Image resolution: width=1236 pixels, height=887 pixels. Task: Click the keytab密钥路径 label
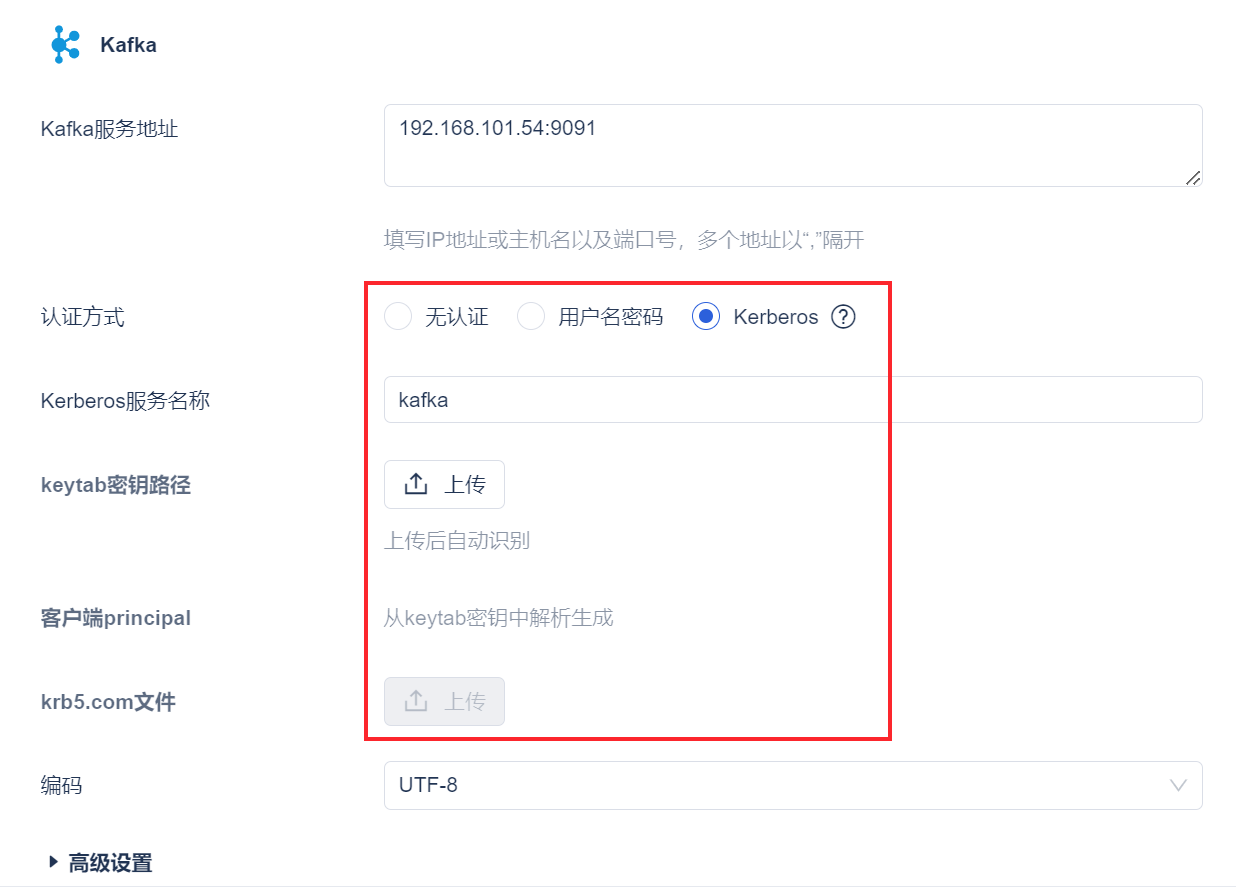coord(115,486)
